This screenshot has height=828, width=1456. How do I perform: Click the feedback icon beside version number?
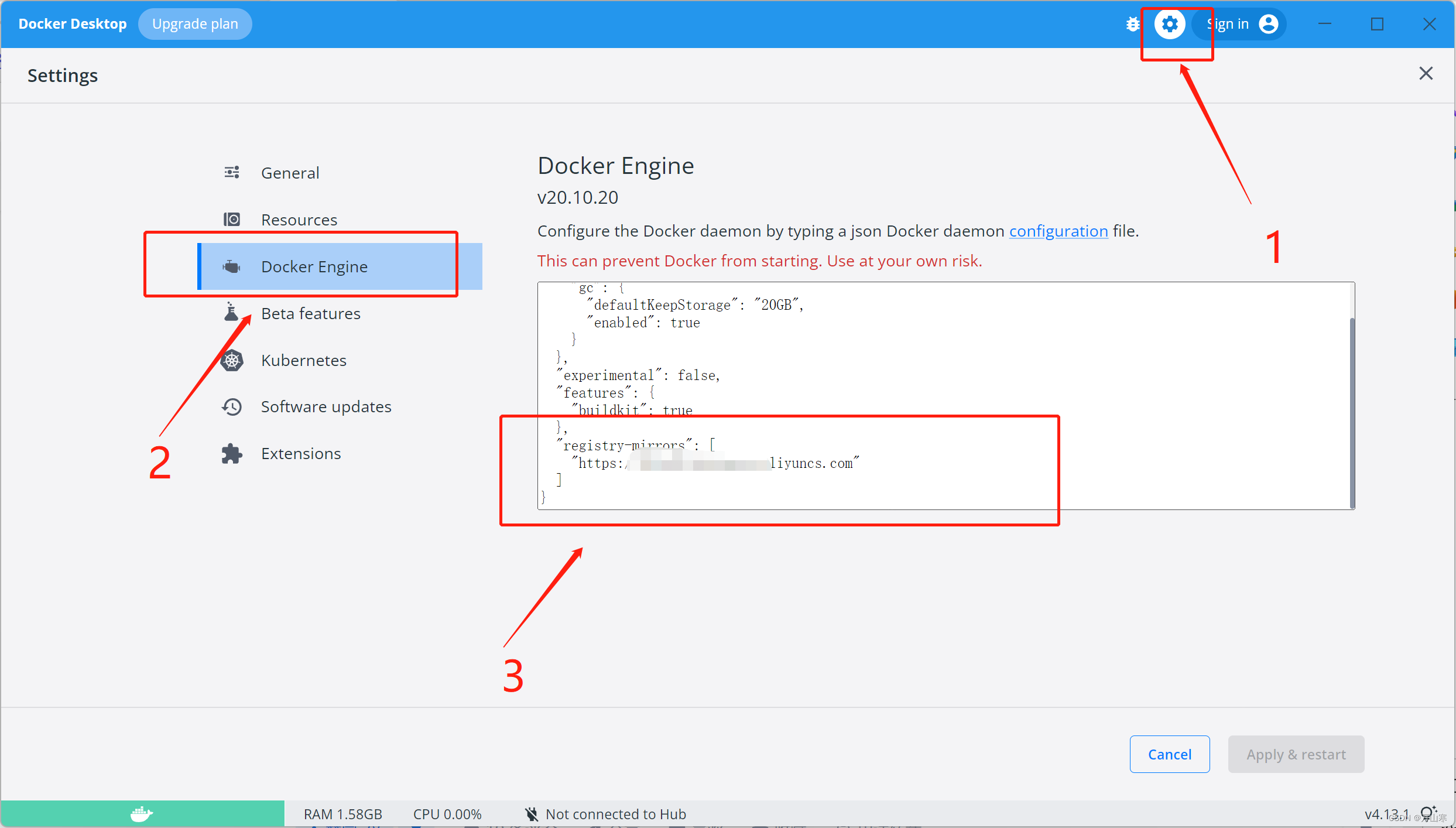(1427, 813)
